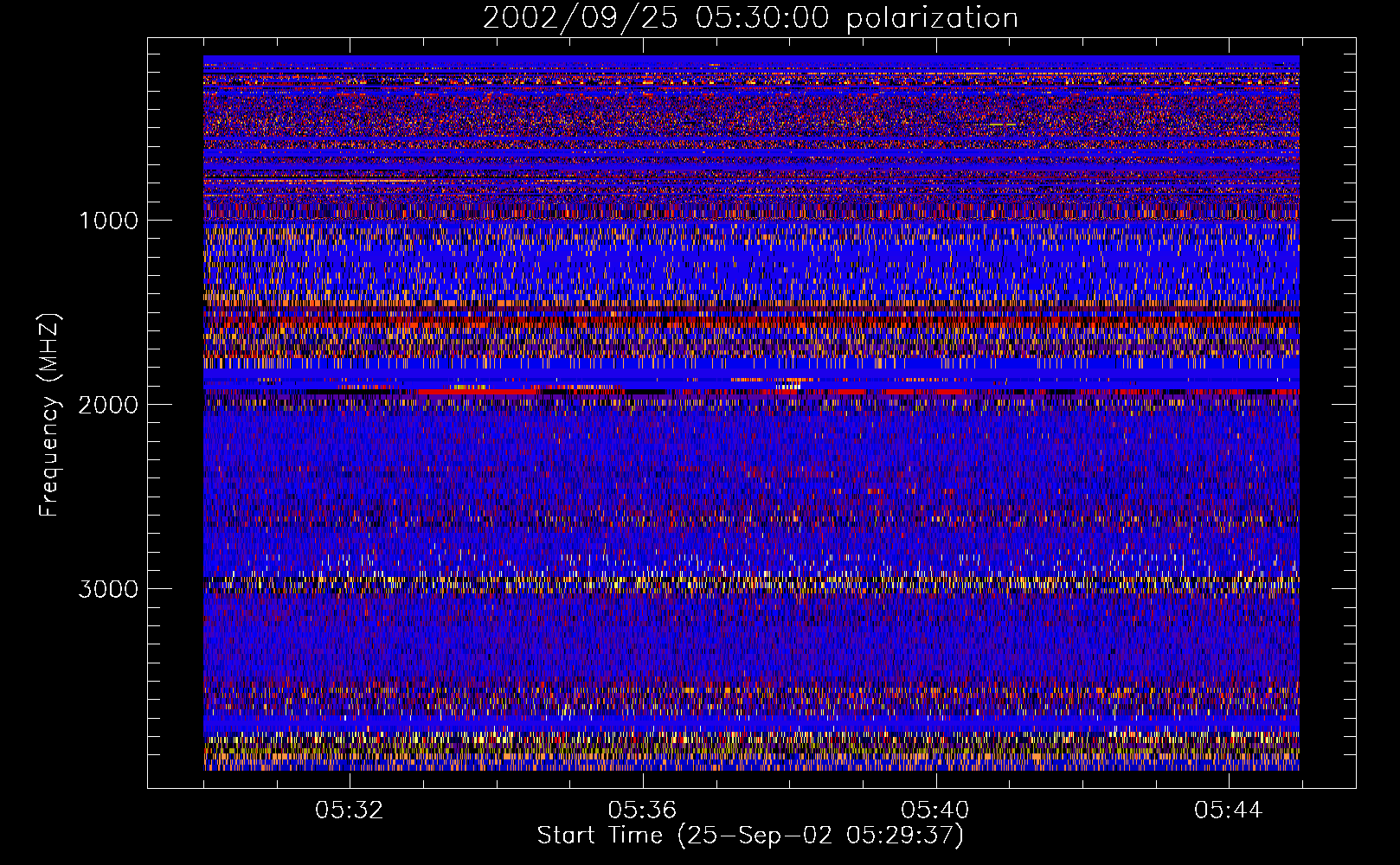Click the 'Frequency (MHZ)' axis label

(x=50, y=415)
